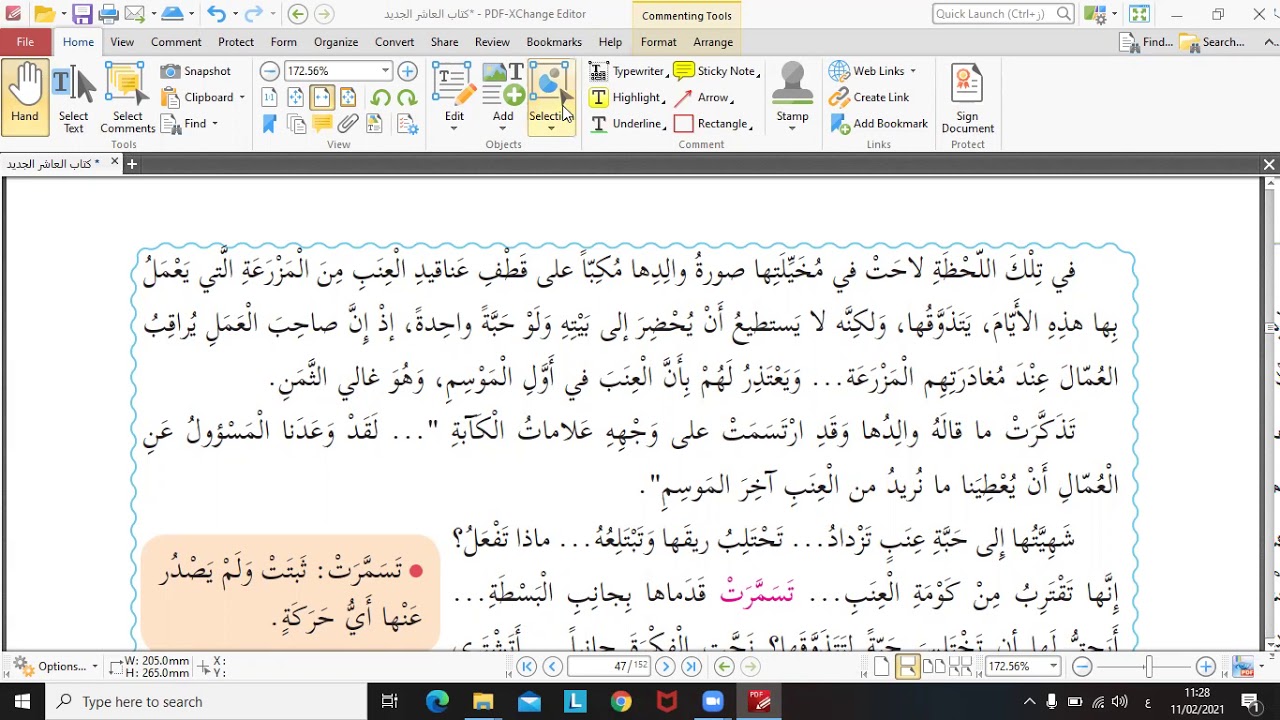The width and height of the screenshot is (1280, 720).
Task: Open the Format commenting tab
Action: 658,42
